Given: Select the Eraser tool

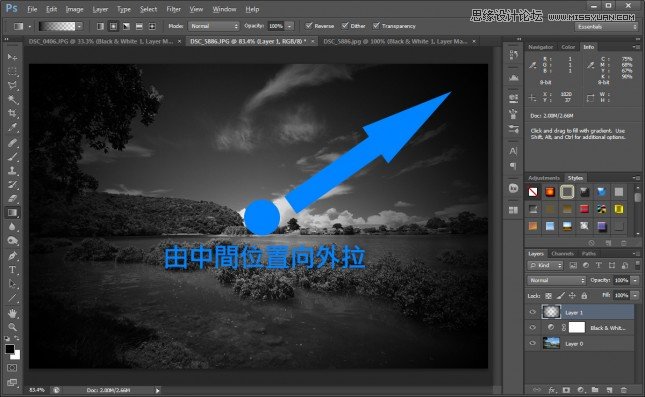Looking at the screenshot, I should click(x=12, y=198).
